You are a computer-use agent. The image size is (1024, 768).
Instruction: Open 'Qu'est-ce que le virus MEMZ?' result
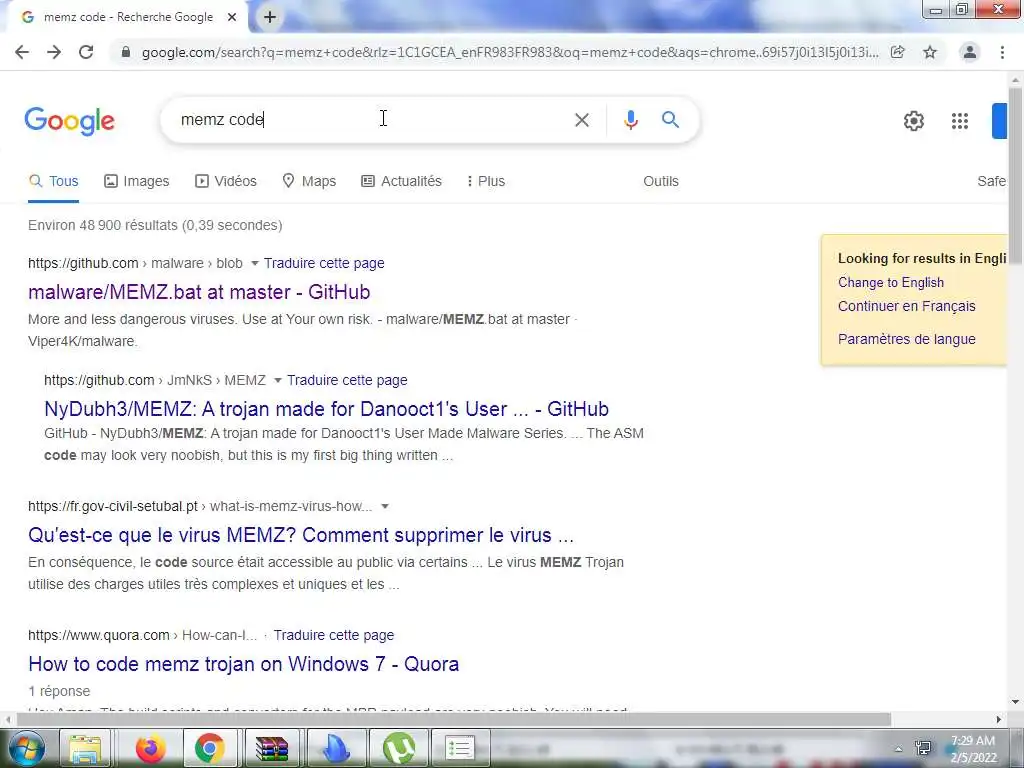(x=301, y=535)
